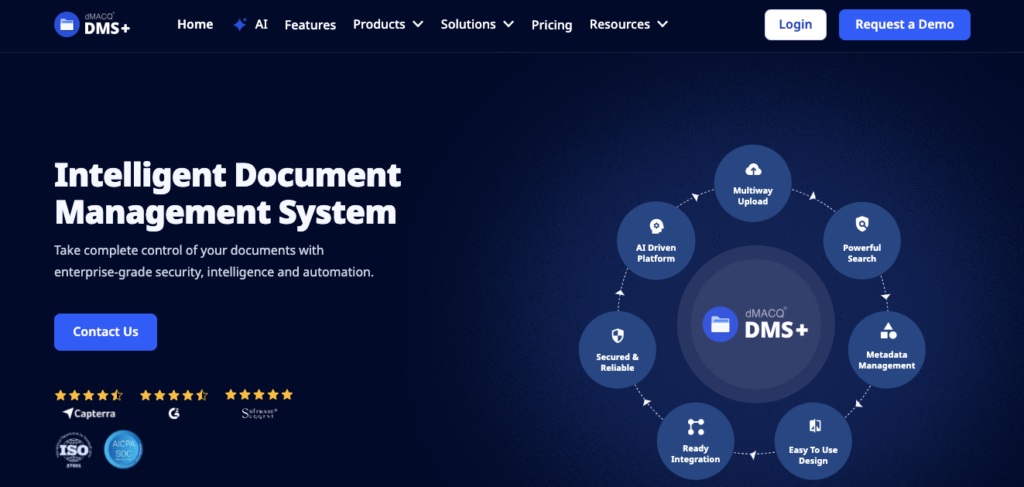Click the G2 logo
The image size is (1024, 487).
click(174, 413)
